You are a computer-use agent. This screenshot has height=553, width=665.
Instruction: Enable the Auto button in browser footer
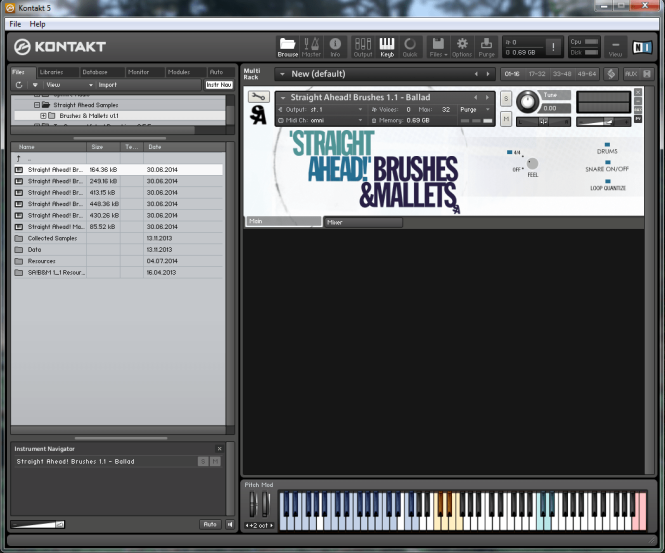point(210,525)
